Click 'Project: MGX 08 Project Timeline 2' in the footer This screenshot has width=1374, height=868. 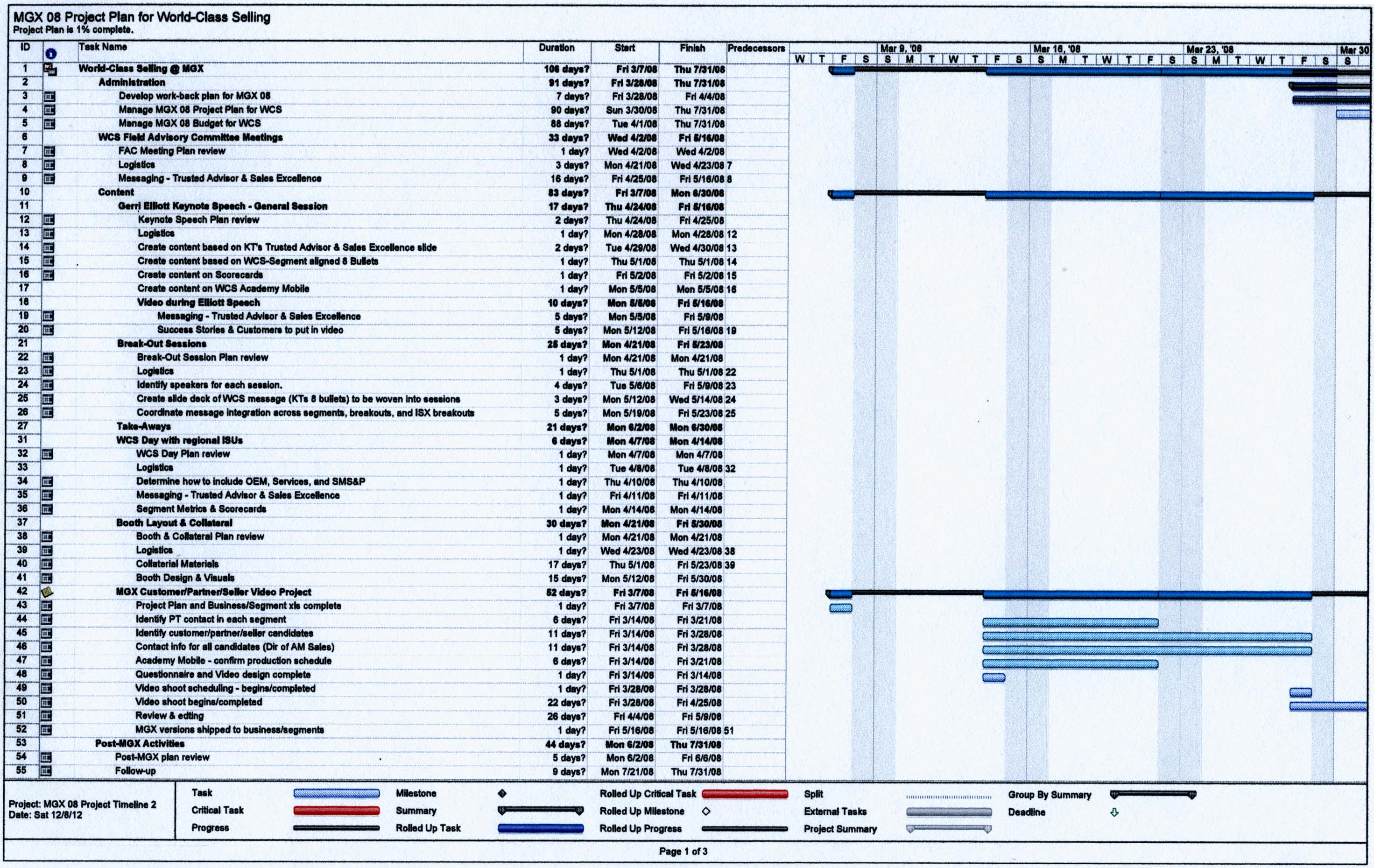82,804
